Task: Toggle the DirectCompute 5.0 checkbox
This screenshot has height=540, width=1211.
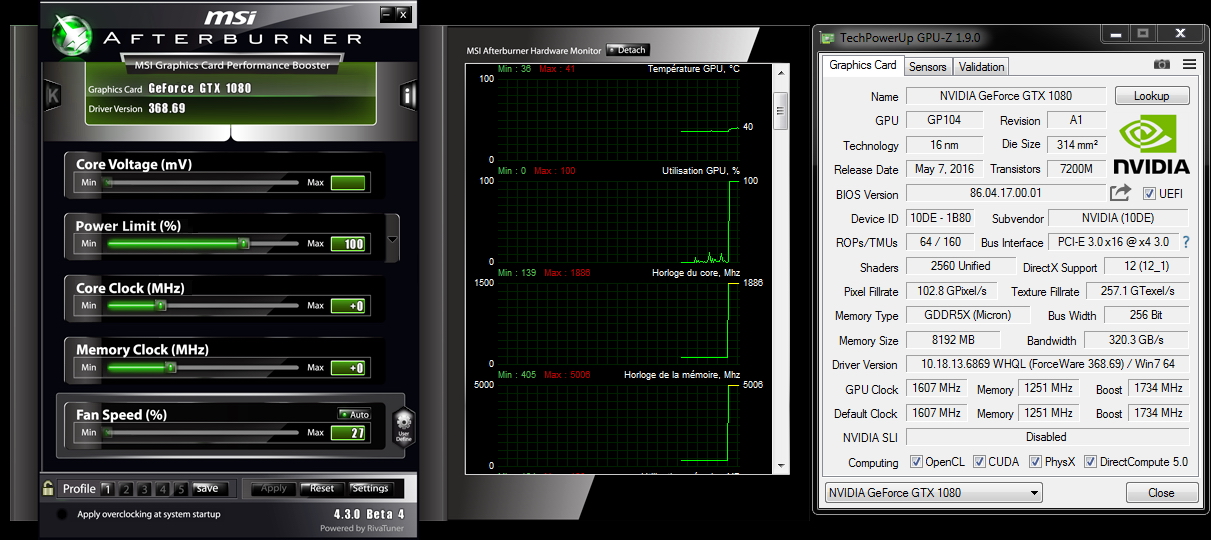Action: tap(1090, 462)
